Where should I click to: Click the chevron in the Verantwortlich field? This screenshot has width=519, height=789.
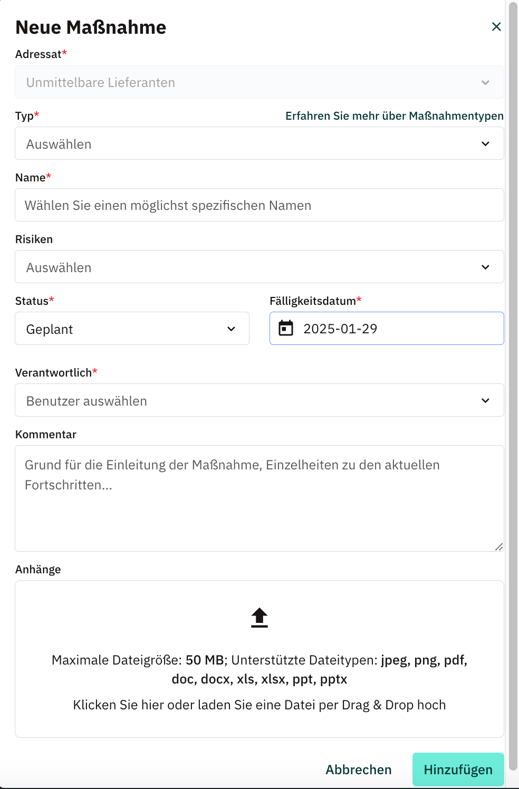coord(485,401)
